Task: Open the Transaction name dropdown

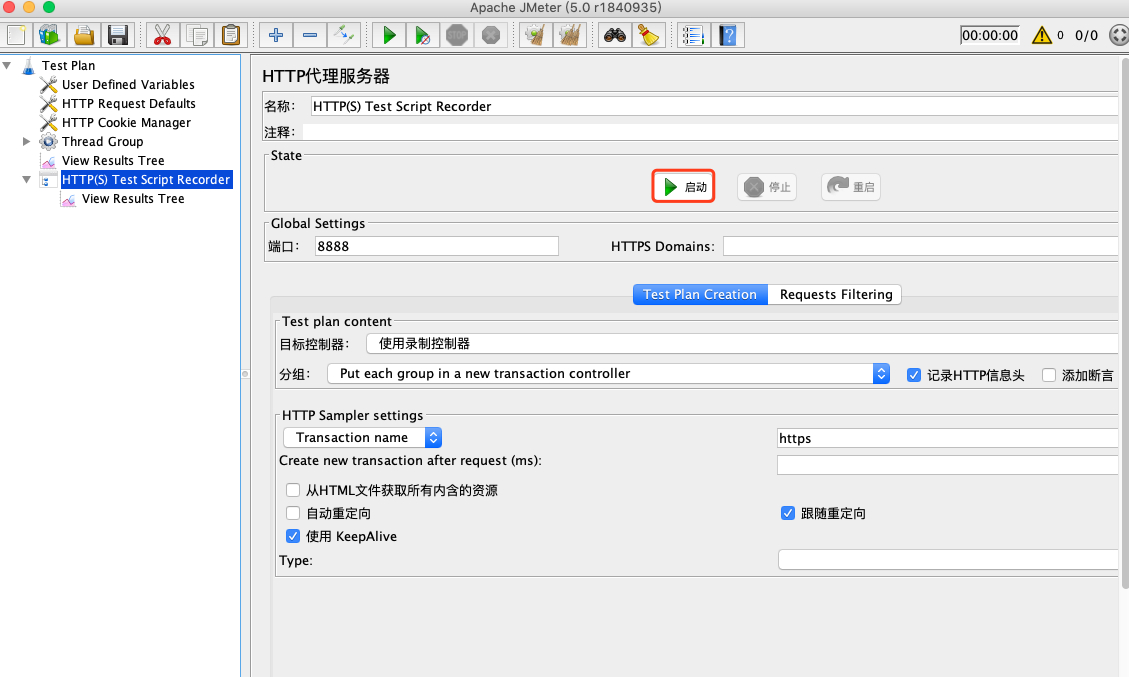Action: click(362, 437)
